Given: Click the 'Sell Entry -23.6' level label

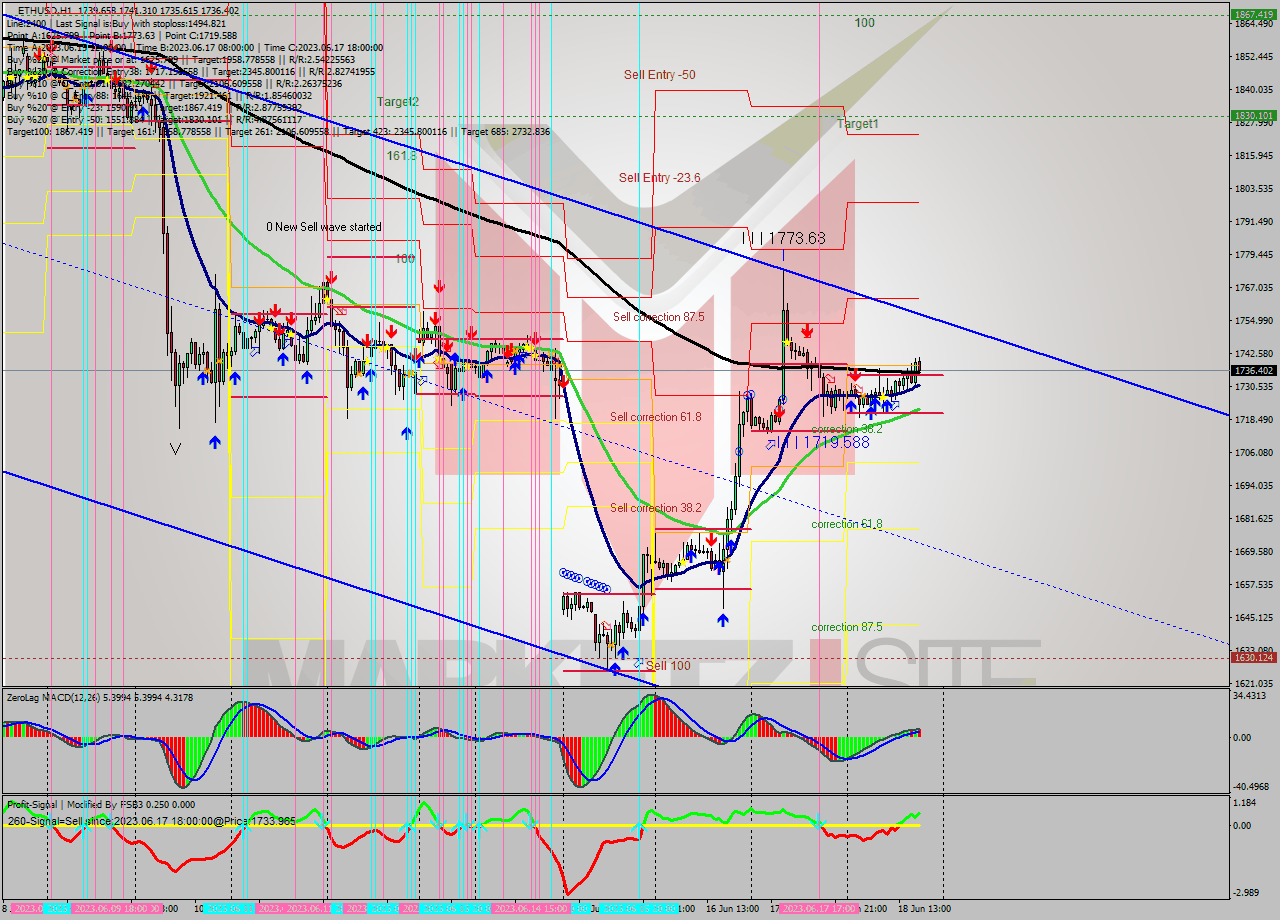Looking at the screenshot, I should 659,178.
